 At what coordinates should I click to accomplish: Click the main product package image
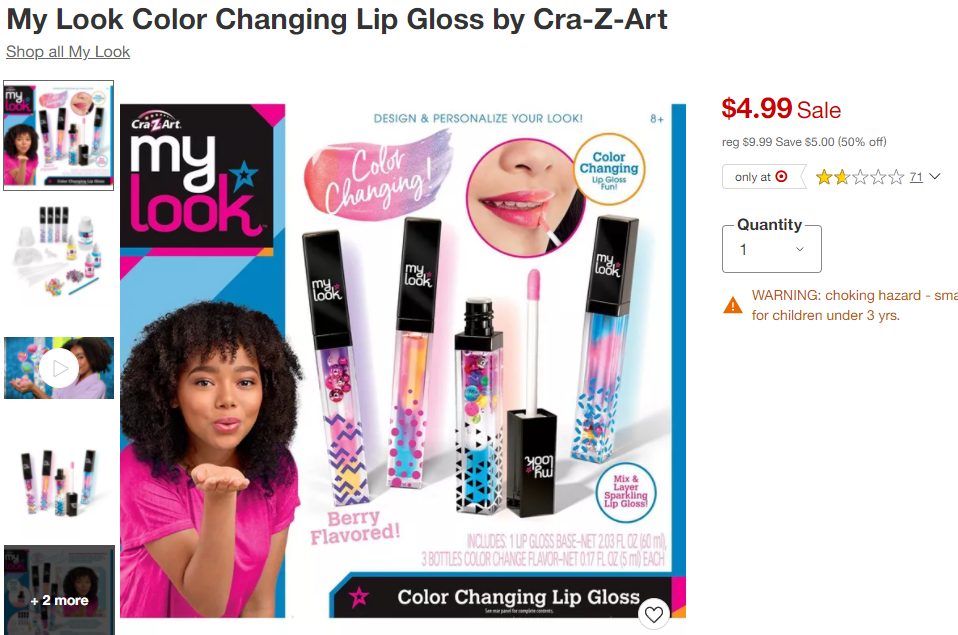403,361
